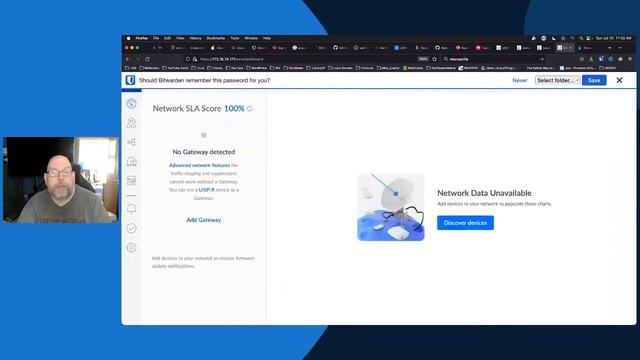Click the Discover devices button
This screenshot has height=360, width=640.
click(x=465, y=223)
